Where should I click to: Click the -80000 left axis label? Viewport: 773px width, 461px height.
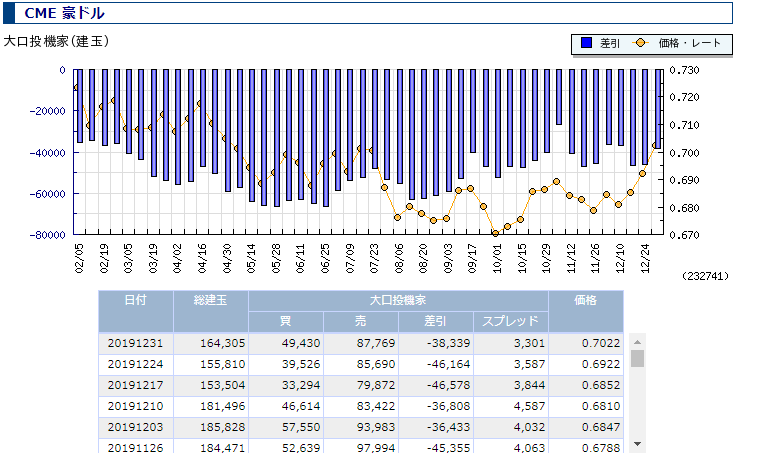click(48, 235)
